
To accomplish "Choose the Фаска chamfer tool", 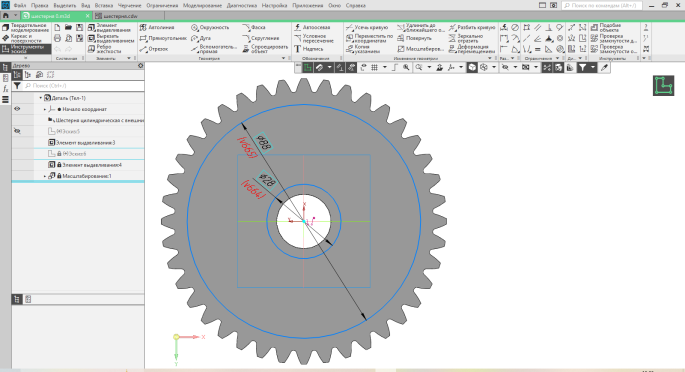I will coord(254,28).
